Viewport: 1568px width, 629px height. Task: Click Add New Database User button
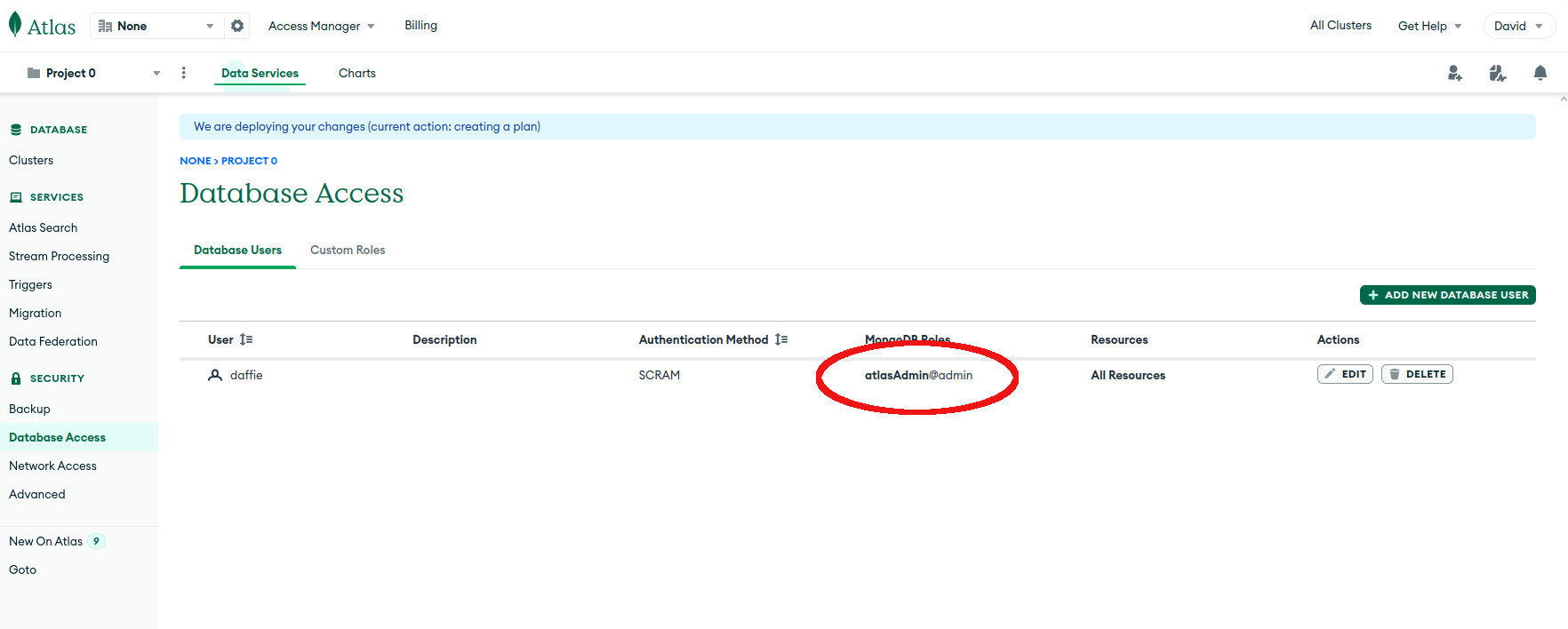coord(1447,295)
